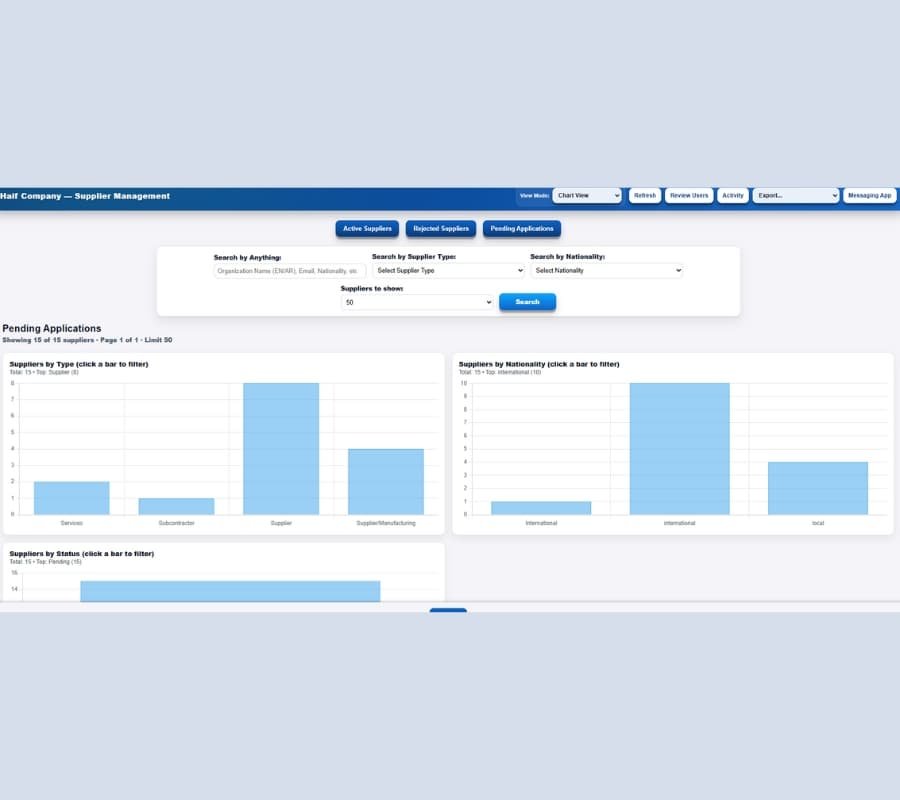900x800 pixels.
Task: Filter by the Subcontractor bar
Action: (x=176, y=505)
